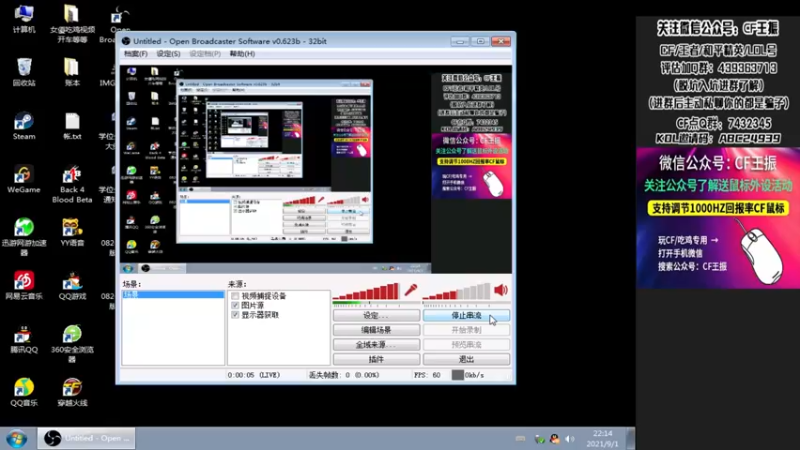Select the 女優吃鸡视频 folder icon
Screen dimensions: 800x450
coord(72,23)
